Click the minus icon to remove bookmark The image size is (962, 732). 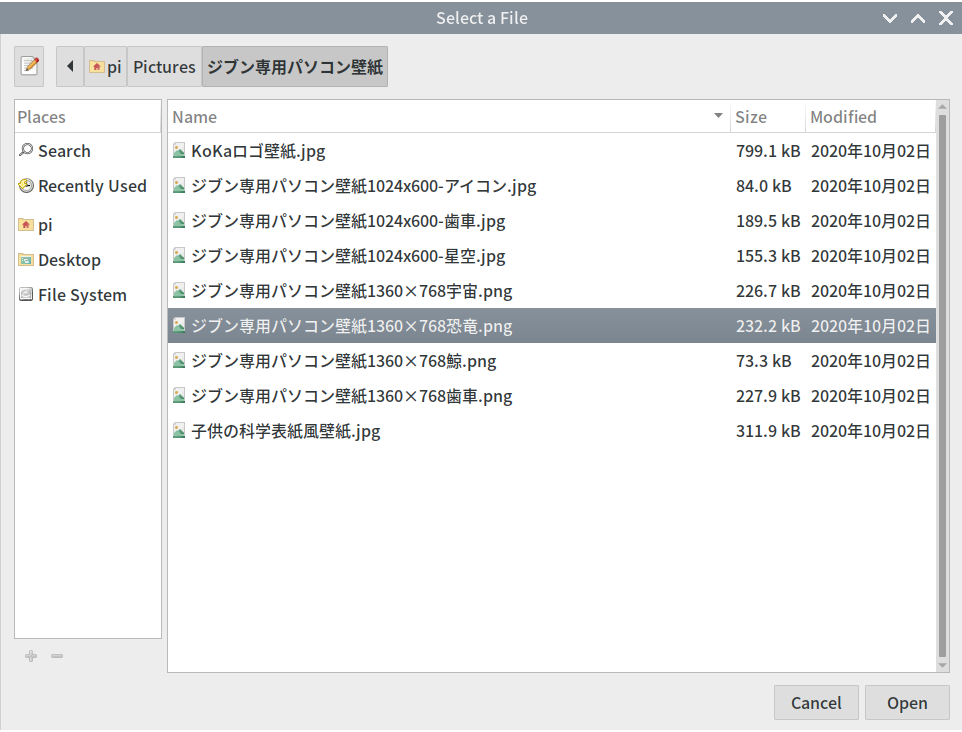tap(57, 656)
